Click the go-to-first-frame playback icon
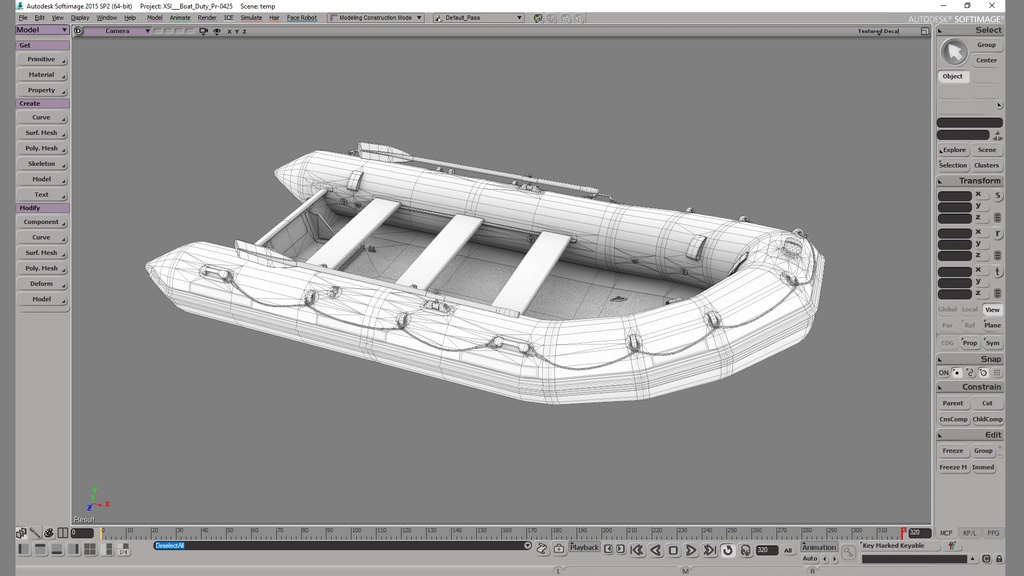This screenshot has width=1024, height=576. coord(636,550)
